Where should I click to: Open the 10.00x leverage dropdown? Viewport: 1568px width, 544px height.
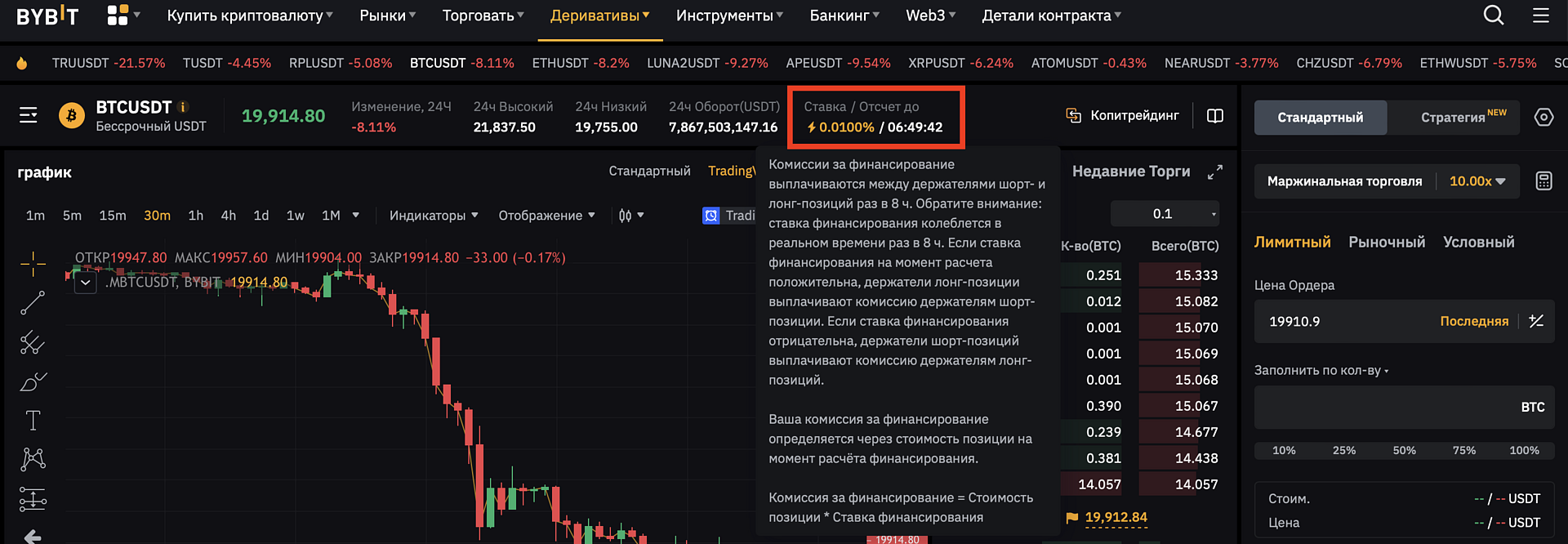coord(1477,181)
